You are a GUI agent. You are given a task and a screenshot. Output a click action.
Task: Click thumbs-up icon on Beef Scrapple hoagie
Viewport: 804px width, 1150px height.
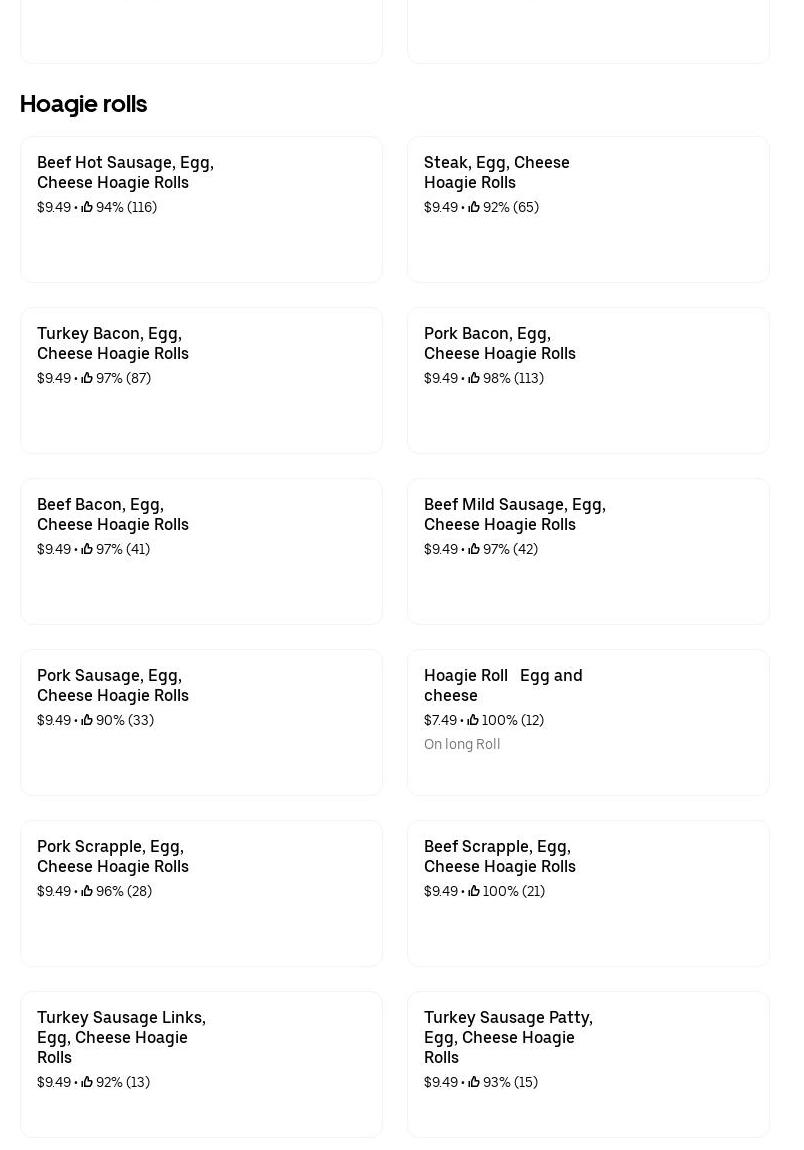(474, 891)
